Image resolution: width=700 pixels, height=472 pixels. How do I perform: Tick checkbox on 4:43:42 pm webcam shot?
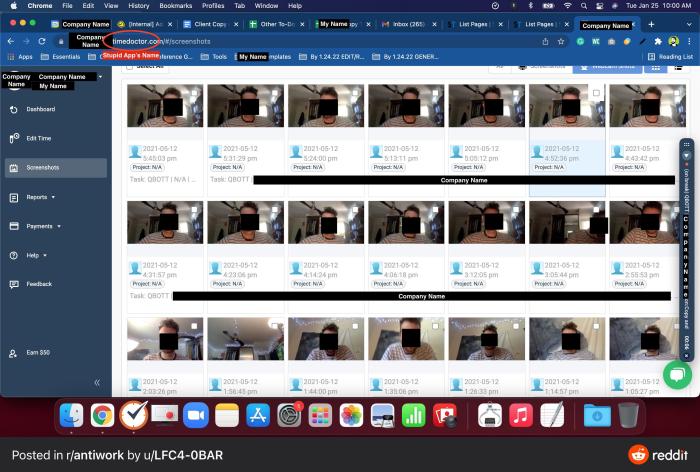click(677, 93)
